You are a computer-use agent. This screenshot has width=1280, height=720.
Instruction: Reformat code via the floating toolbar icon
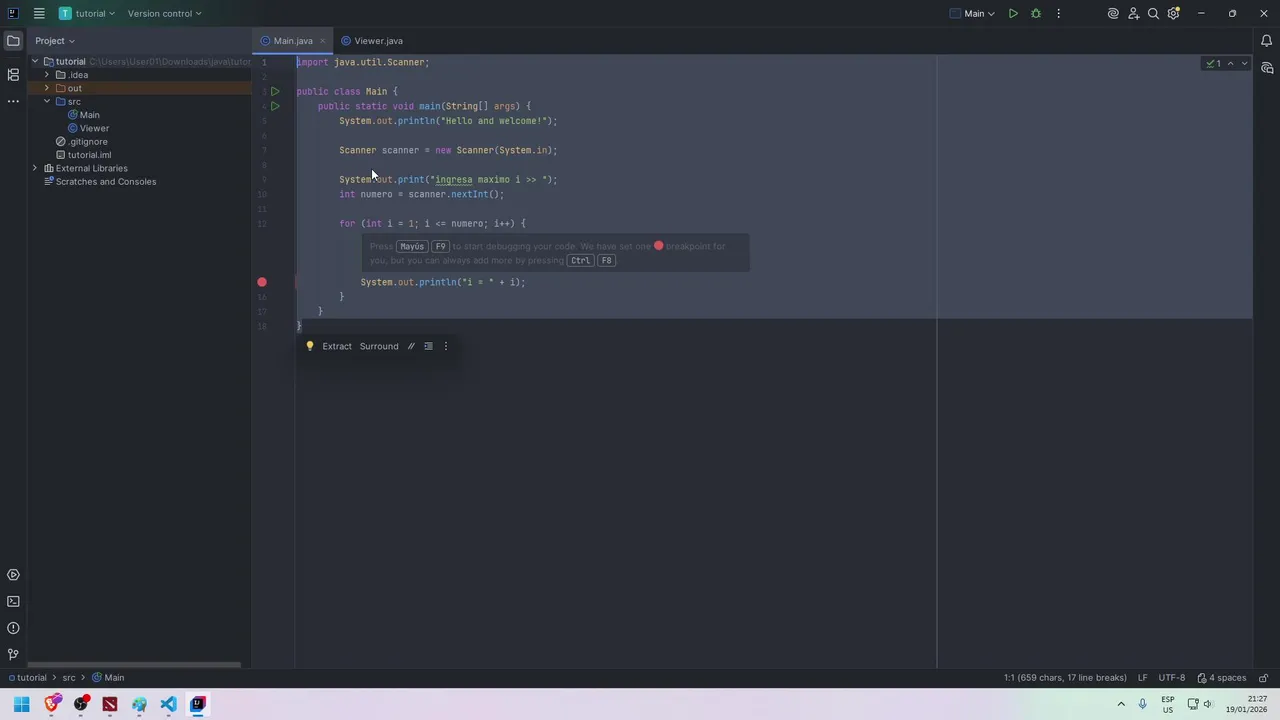[x=428, y=346]
